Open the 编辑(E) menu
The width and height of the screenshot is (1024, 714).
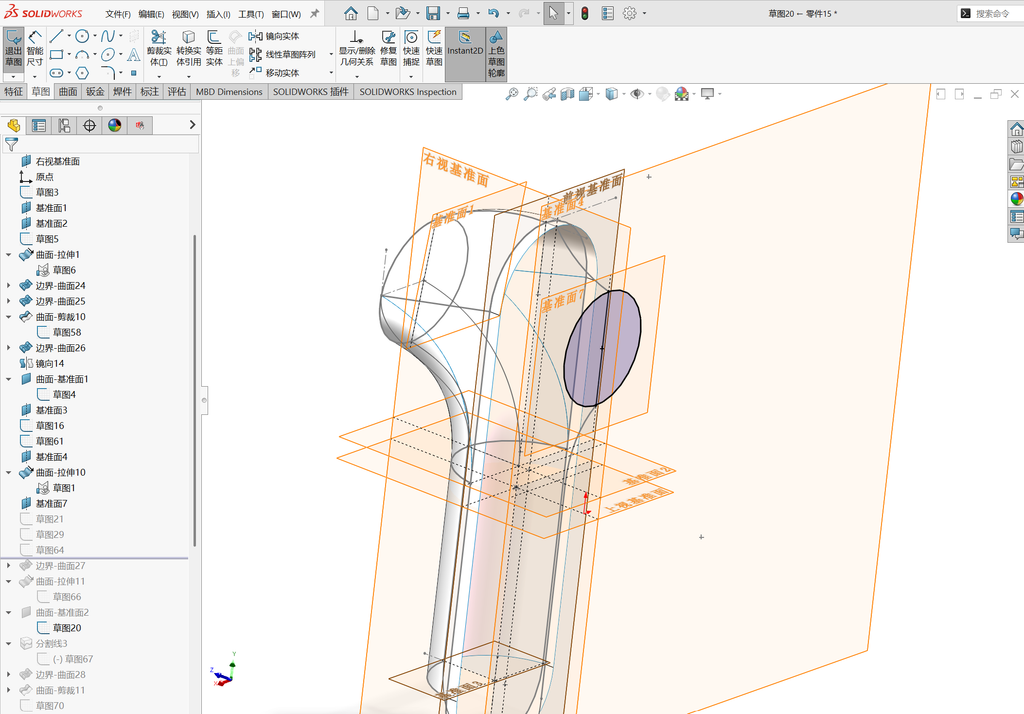[152, 14]
